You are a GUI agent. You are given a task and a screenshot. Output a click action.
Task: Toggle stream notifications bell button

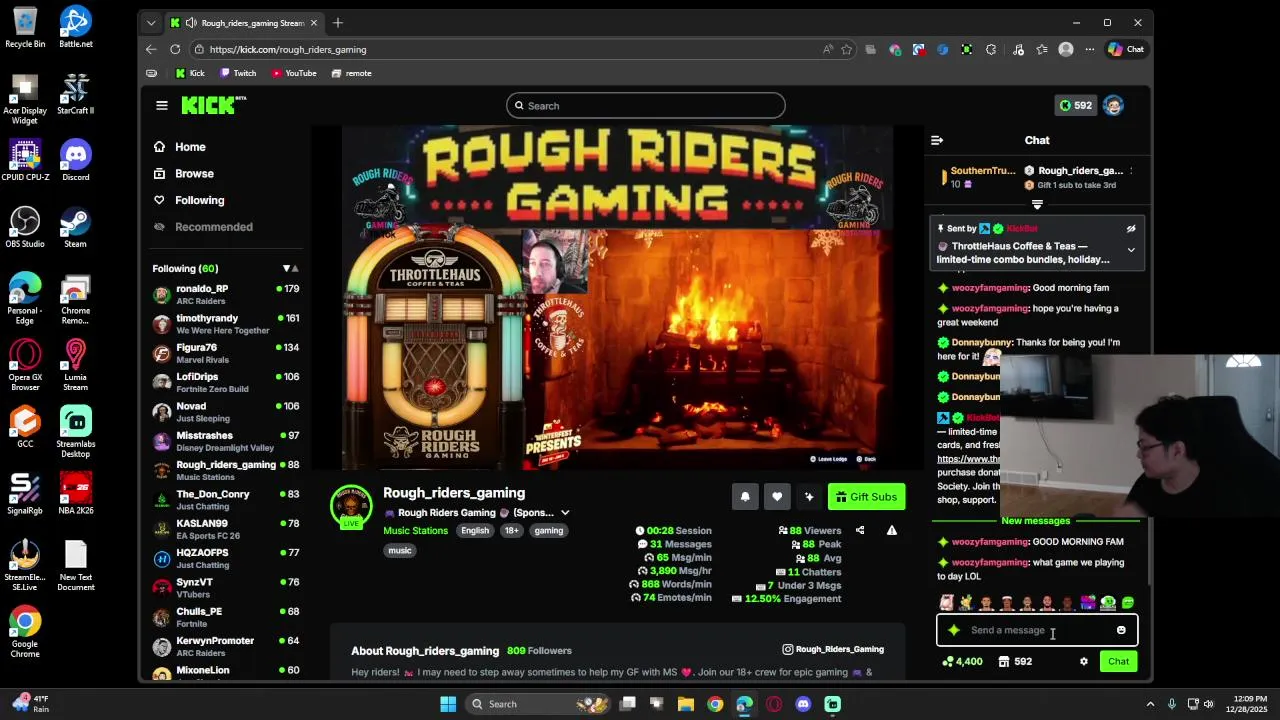(745, 497)
